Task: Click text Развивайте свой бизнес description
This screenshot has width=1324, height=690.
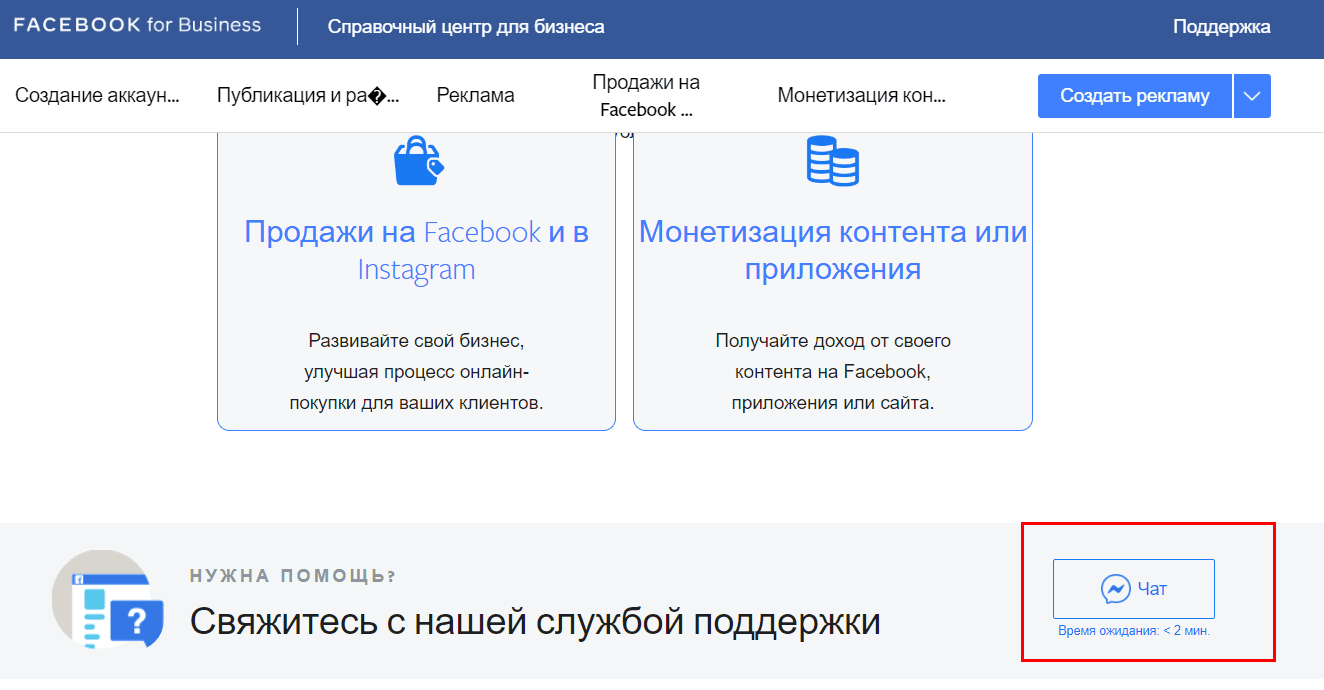Action: [x=416, y=372]
